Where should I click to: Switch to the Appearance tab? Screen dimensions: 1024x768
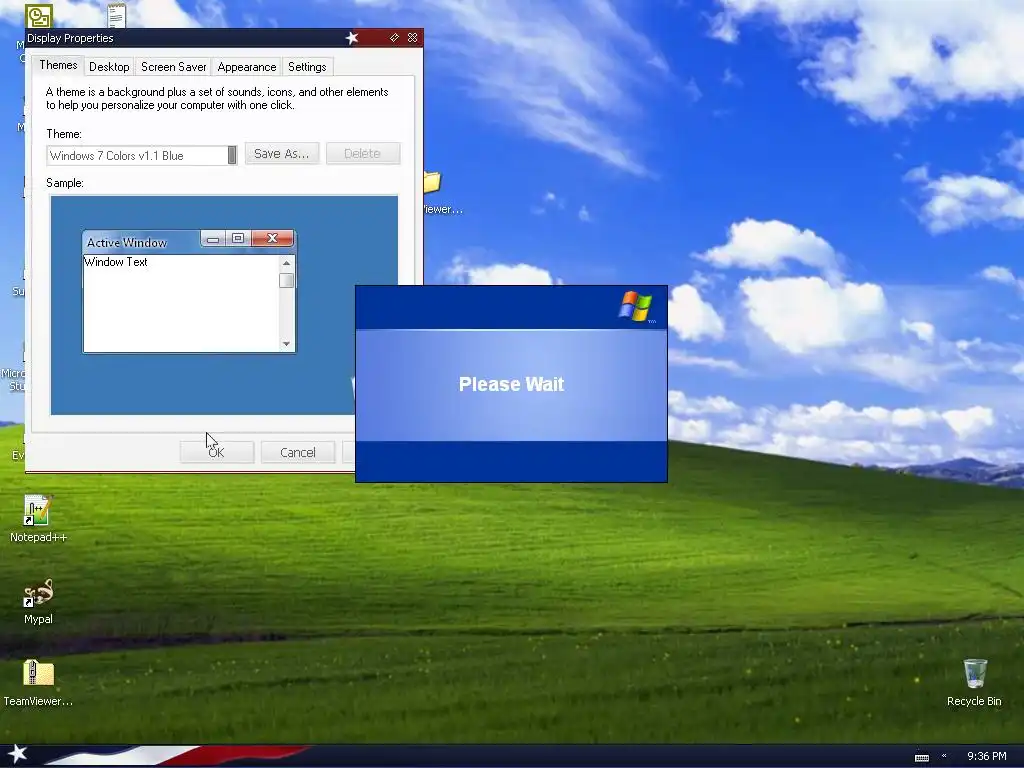pos(247,67)
